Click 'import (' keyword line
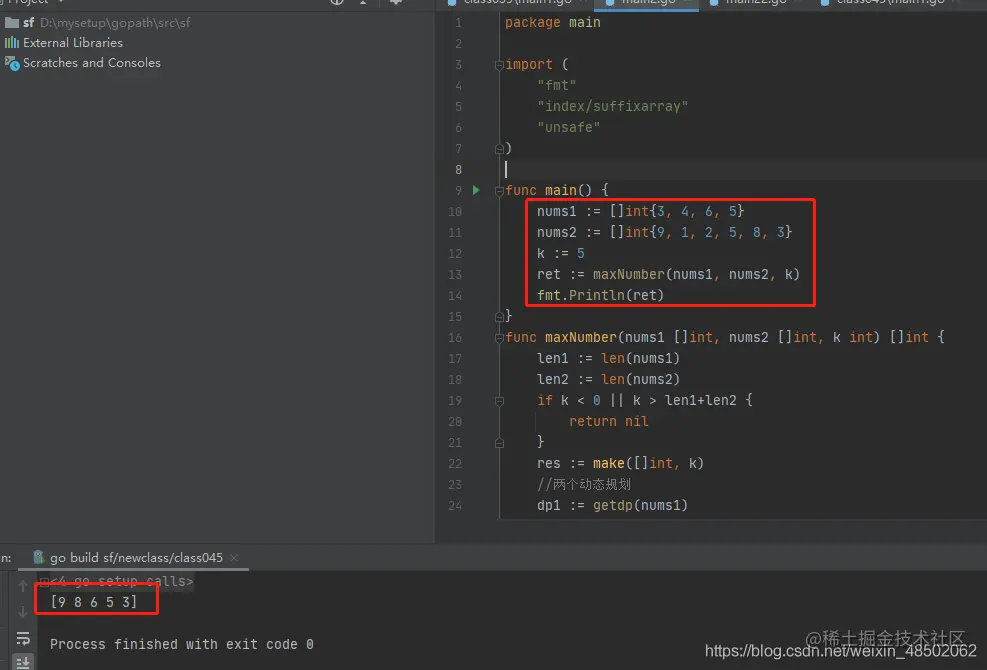Image resolution: width=987 pixels, height=670 pixels. [536, 64]
